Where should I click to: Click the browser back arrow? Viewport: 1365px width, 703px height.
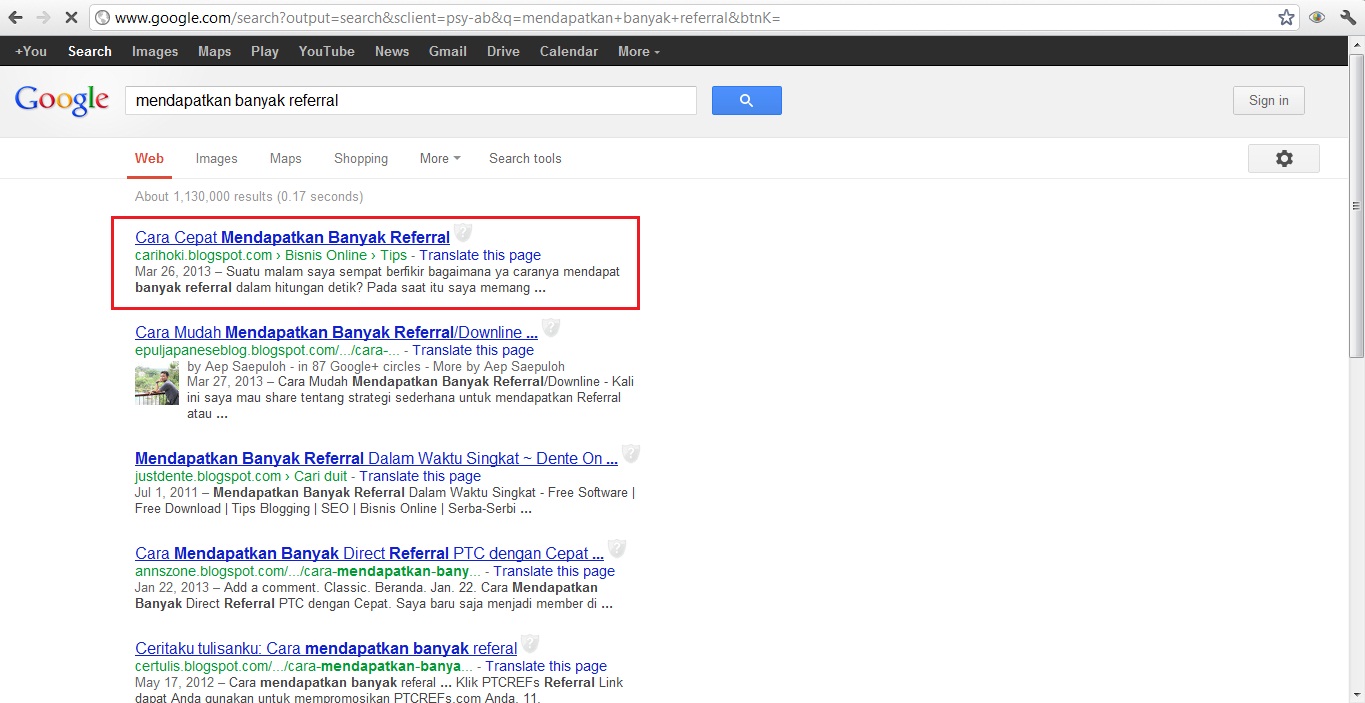pyautogui.click(x=15, y=18)
